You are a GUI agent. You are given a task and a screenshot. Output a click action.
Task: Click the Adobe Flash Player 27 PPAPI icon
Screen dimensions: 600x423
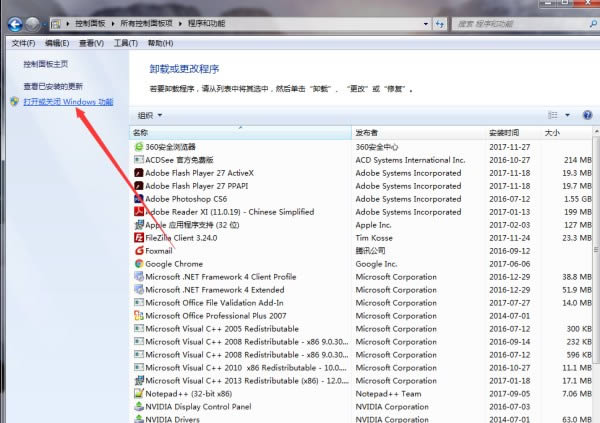click(x=139, y=186)
